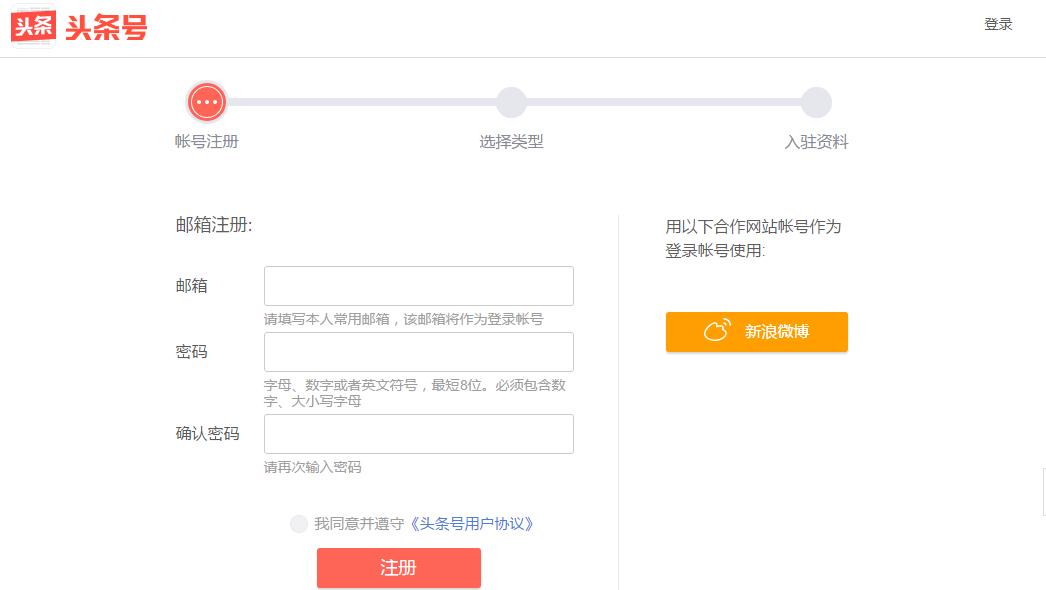Click the 帐号注册 step label

point(207,141)
